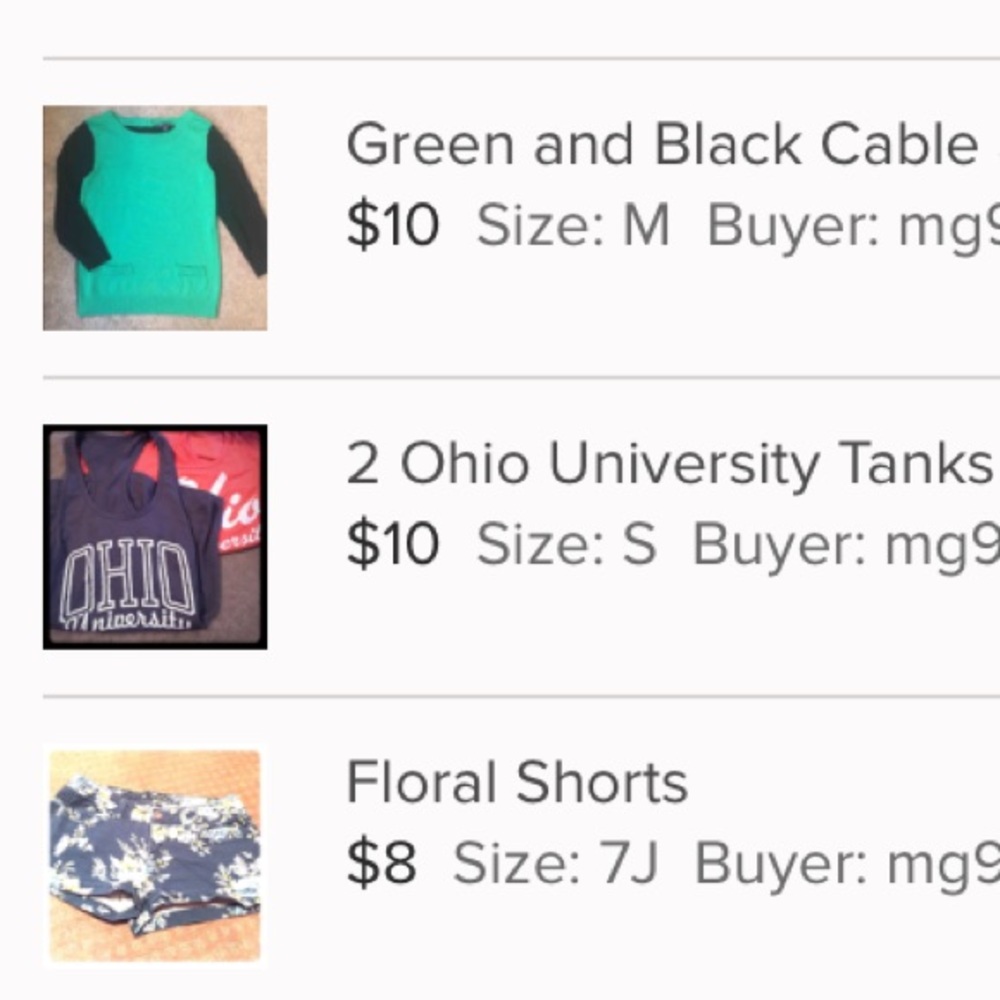The image size is (1000, 1000).
Task: Open the Ohio University tanks photo
Action: [155, 537]
